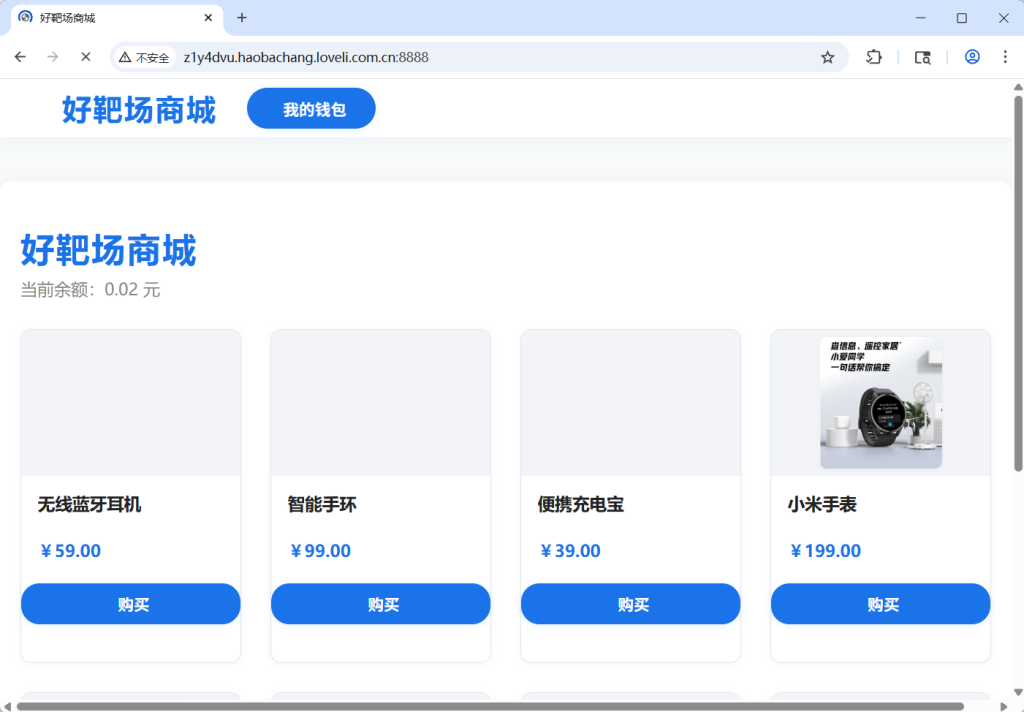Bookmark this page with star icon

(827, 57)
